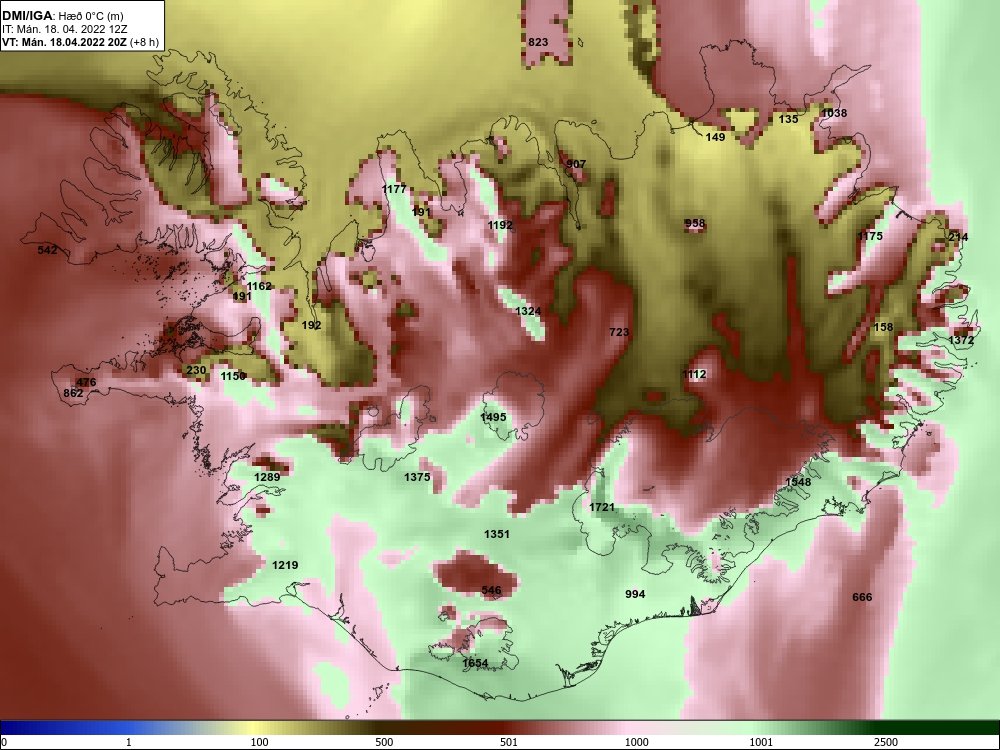Click the 476 height label
The image size is (1000, 750).
pos(86,383)
